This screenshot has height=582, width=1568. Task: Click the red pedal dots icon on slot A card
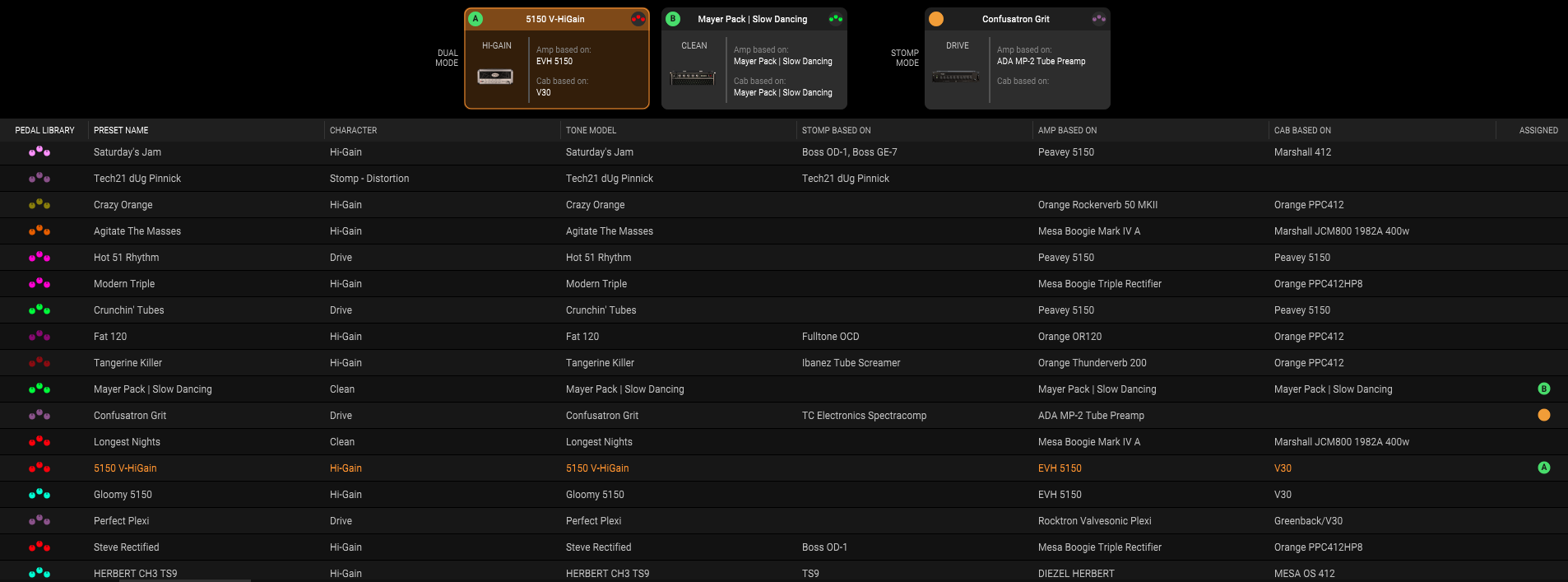[638, 19]
